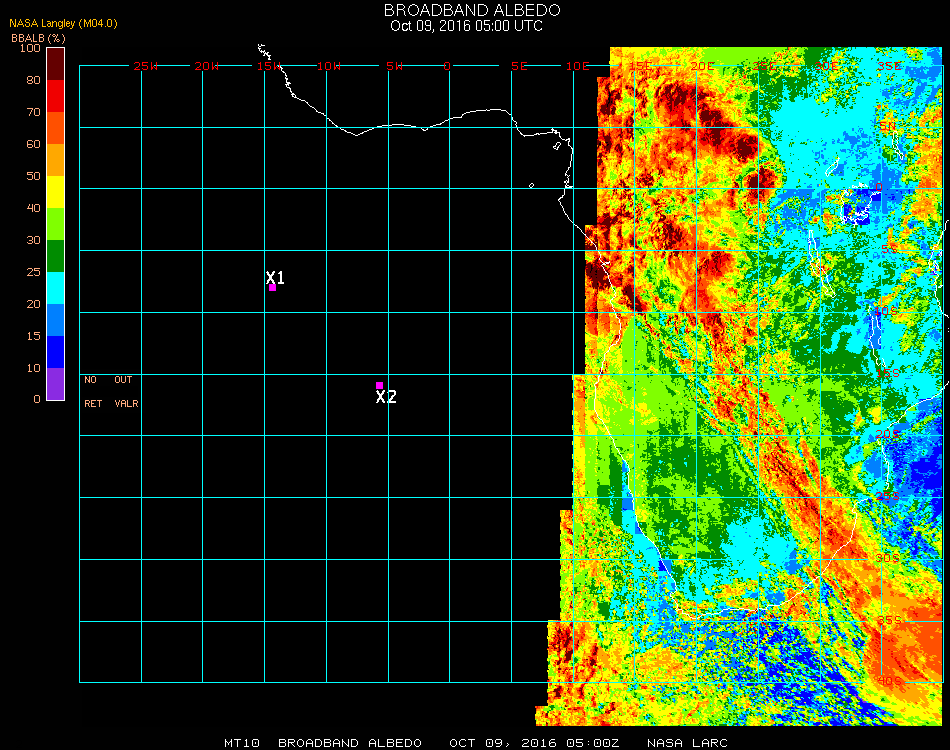Click the orange 50-60% legend swatch
Image resolution: width=950 pixels, height=750 pixels.
tap(56, 160)
